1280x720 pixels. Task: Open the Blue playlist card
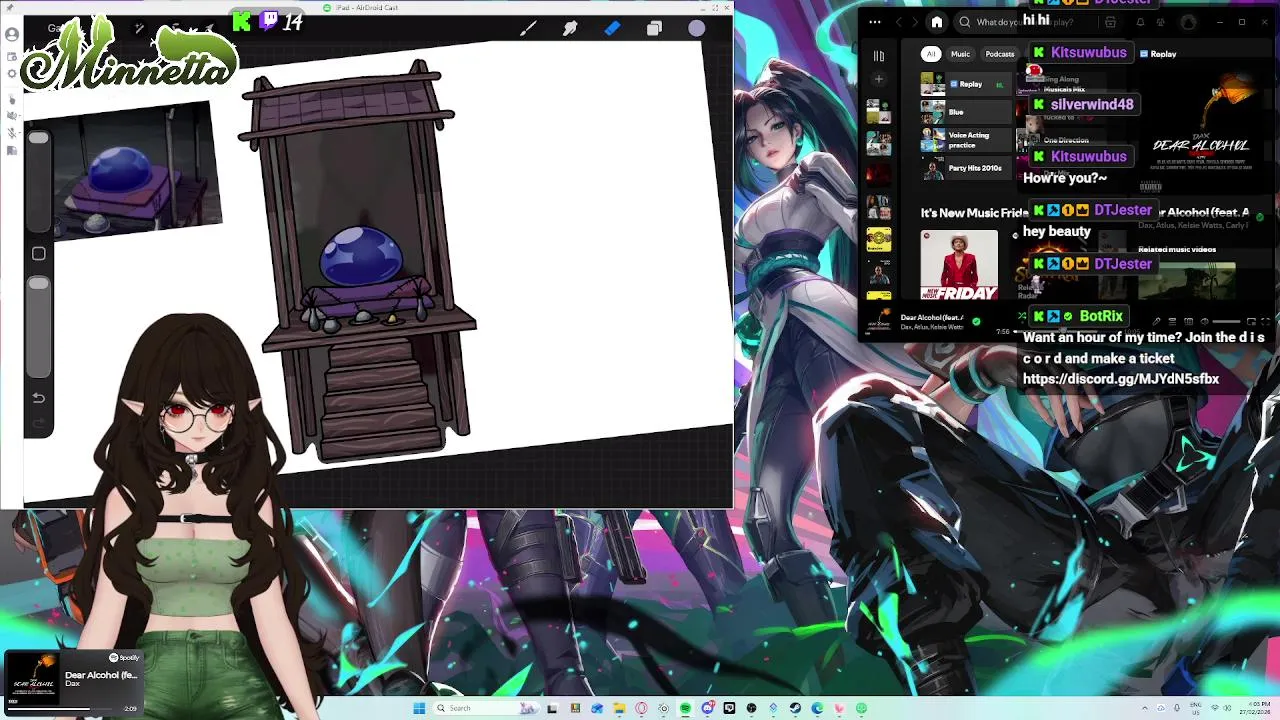pos(966,112)
